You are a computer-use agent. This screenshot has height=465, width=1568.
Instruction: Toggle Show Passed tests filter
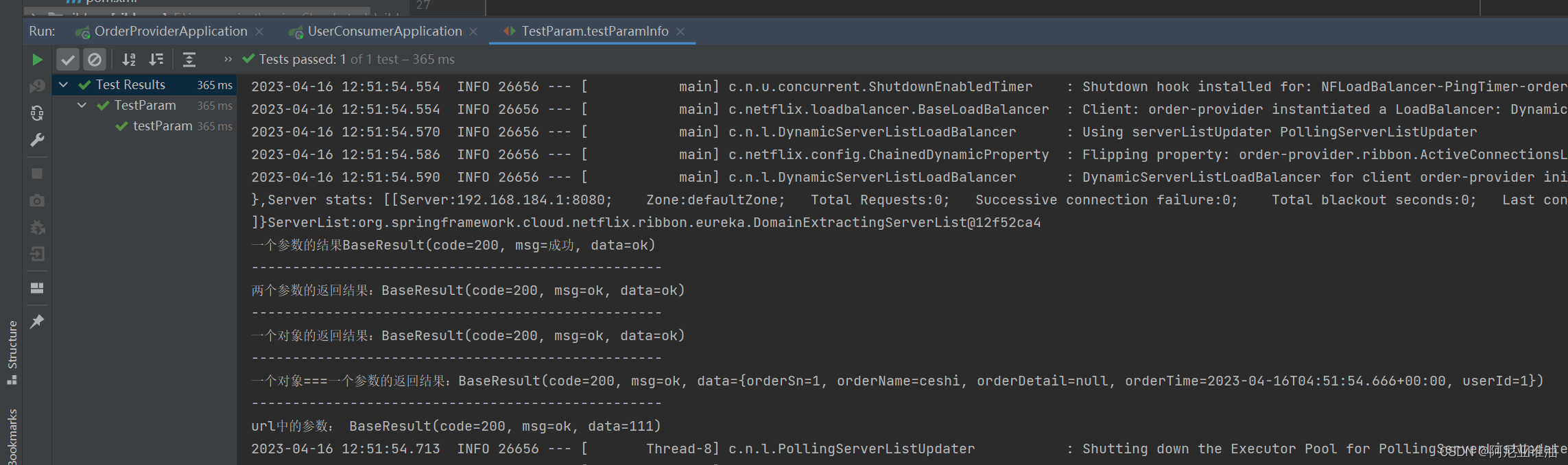click(x=67, y=60)
